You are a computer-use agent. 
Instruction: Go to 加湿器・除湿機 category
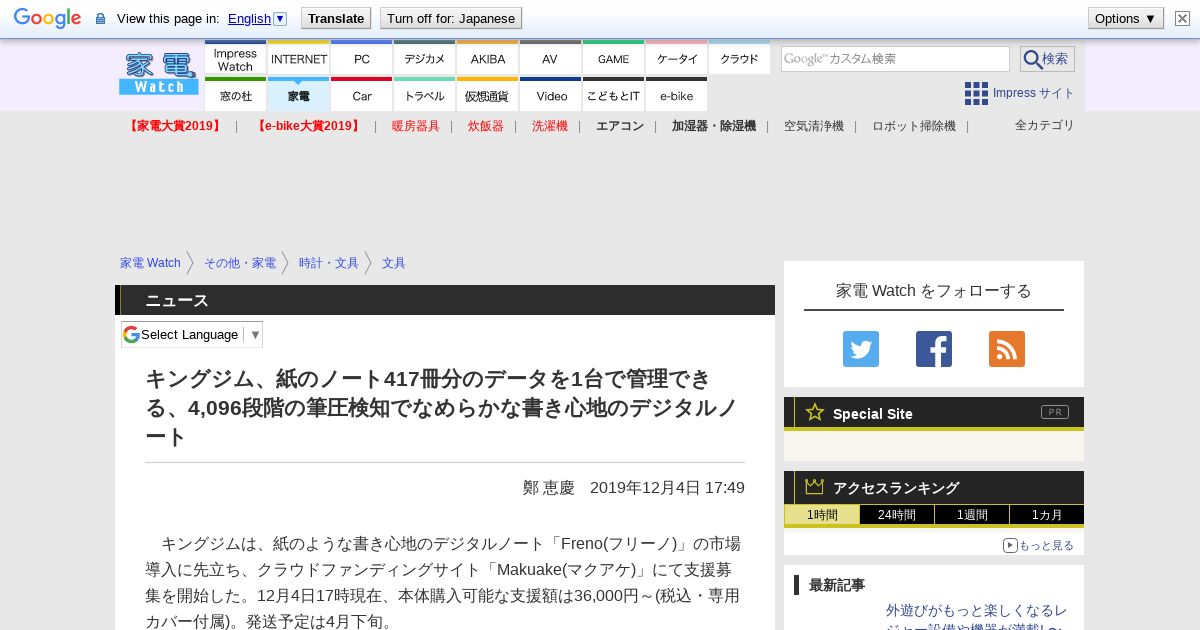[714, 126]
